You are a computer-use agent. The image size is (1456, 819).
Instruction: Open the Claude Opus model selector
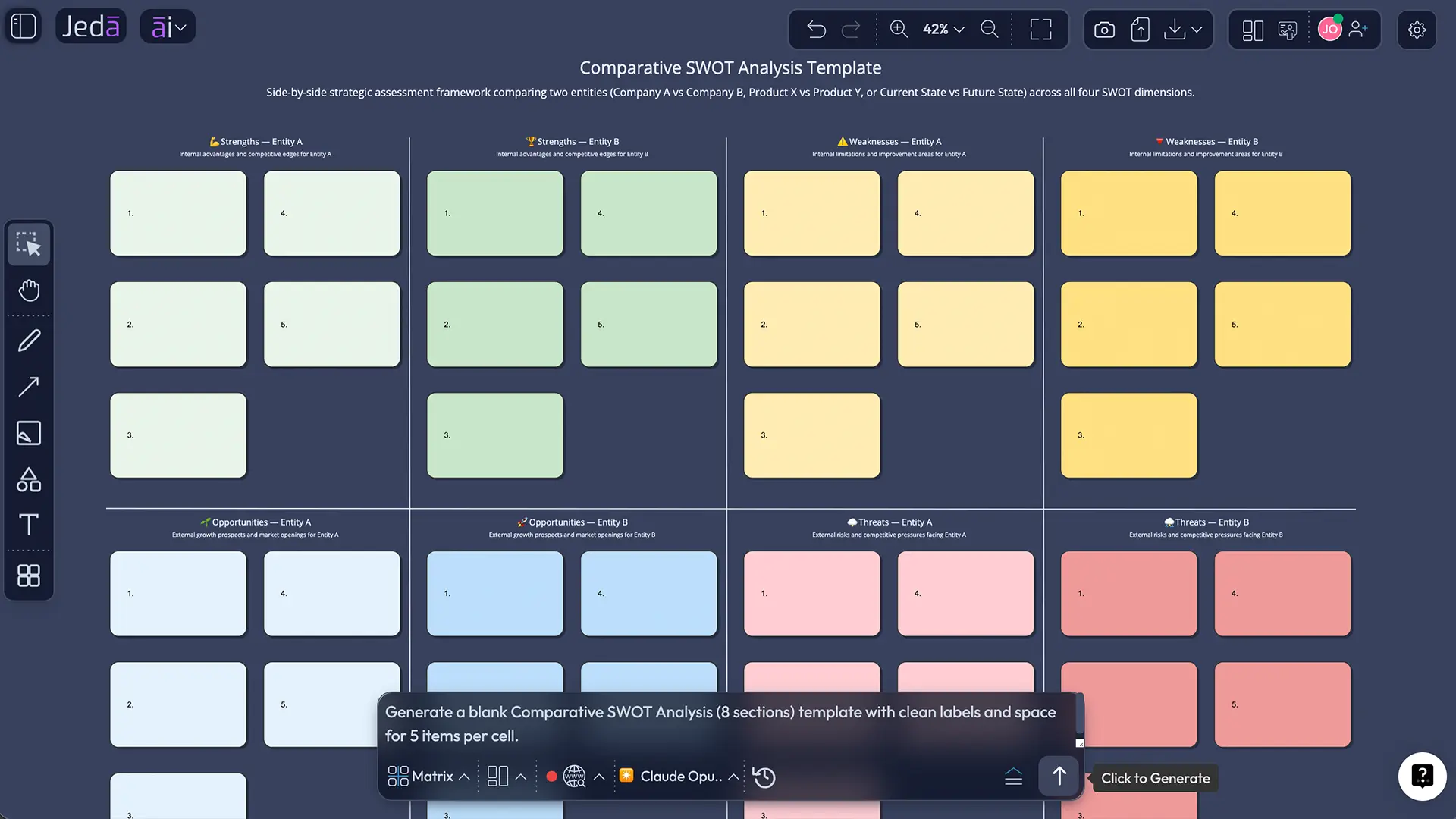pyautogui.click(x=679, y=777)
